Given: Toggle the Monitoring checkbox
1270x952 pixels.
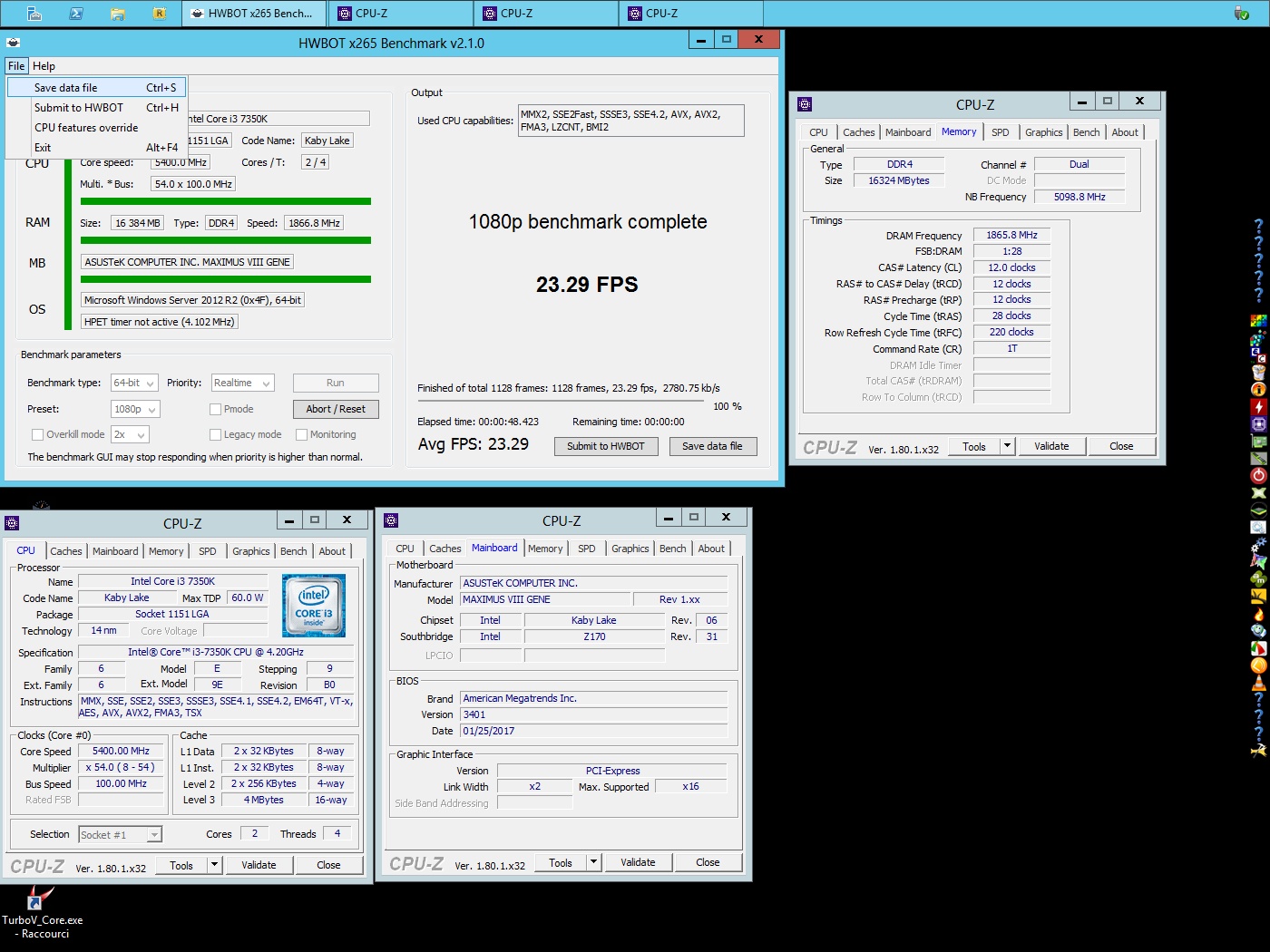Looking at the screenshot, I should (302, 434).
